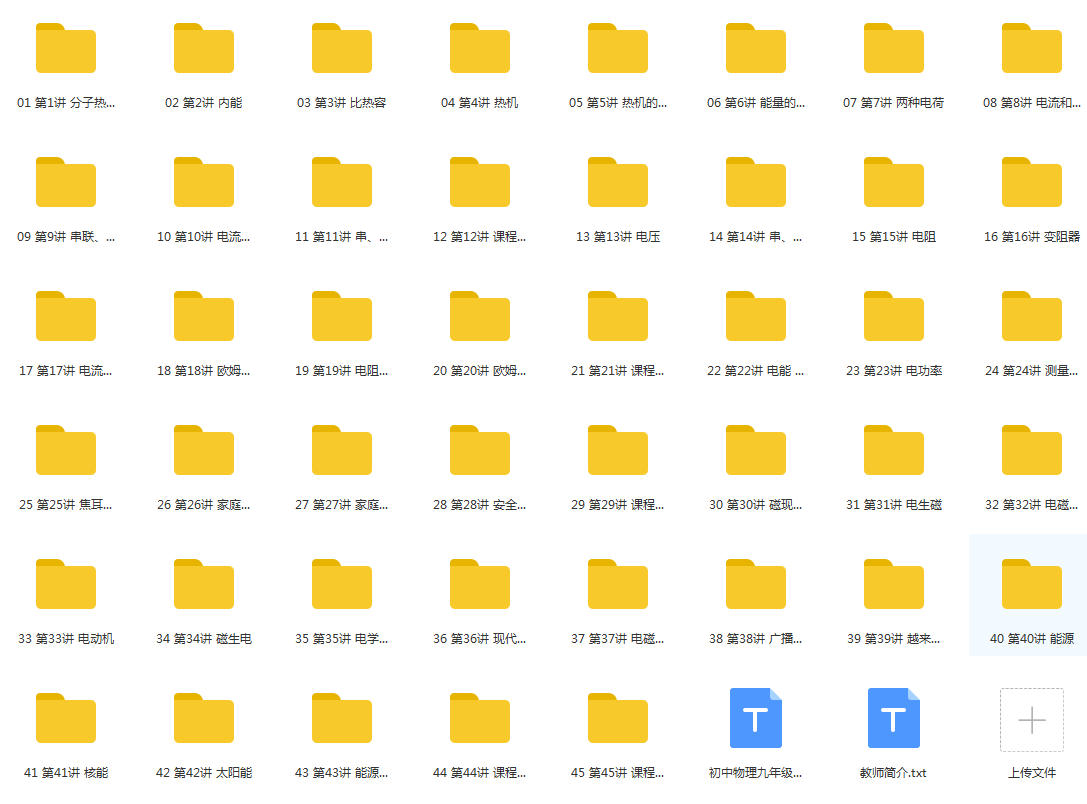Viewport: 1087px width, 804px height.
Task: Open the 16 第16讲 变阻器 folder
Action: coord(1032,183)
